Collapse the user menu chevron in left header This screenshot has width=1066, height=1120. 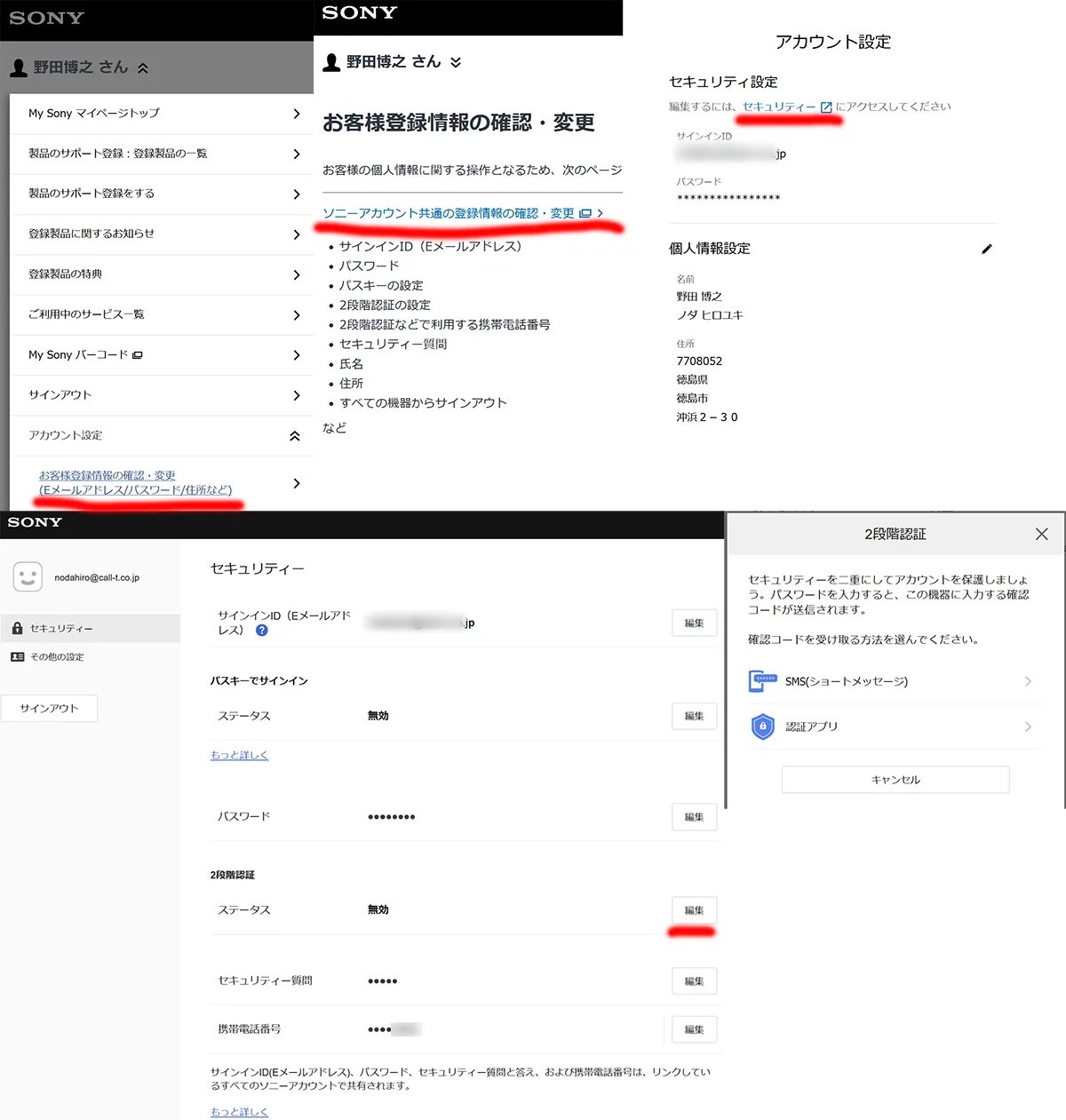143,68
